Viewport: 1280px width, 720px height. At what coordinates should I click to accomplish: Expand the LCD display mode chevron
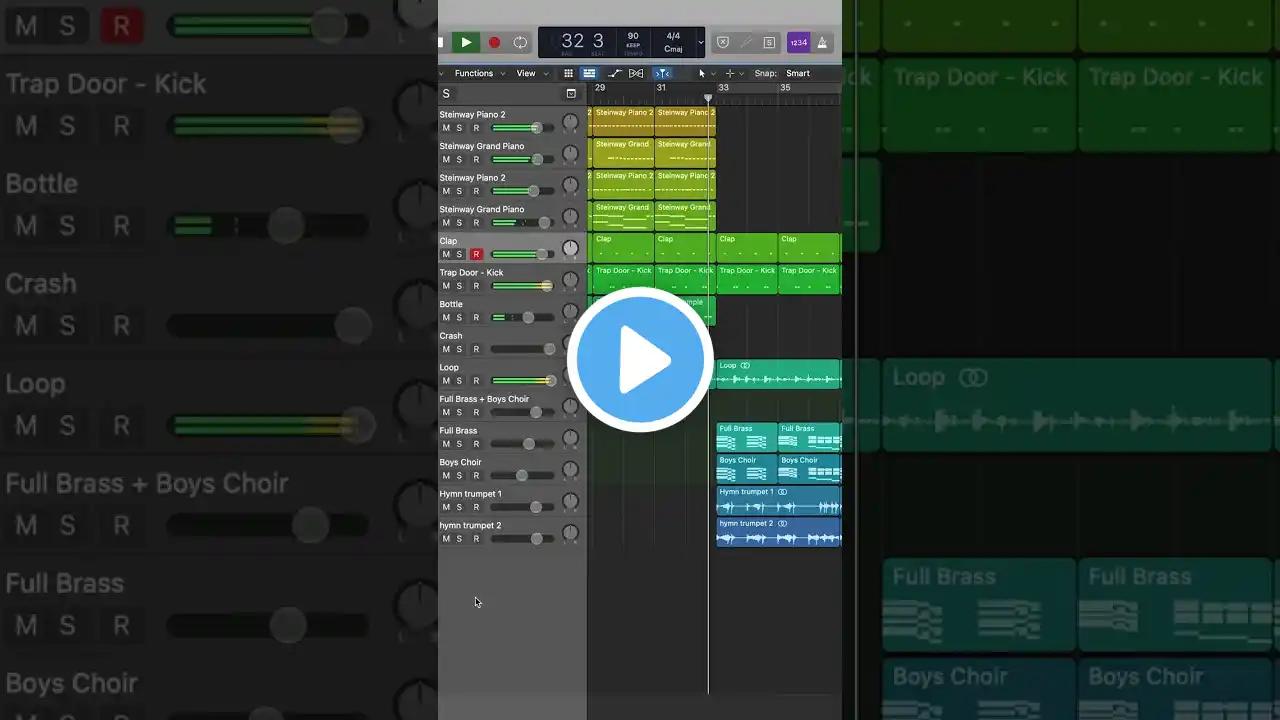[x=700, y=43]
